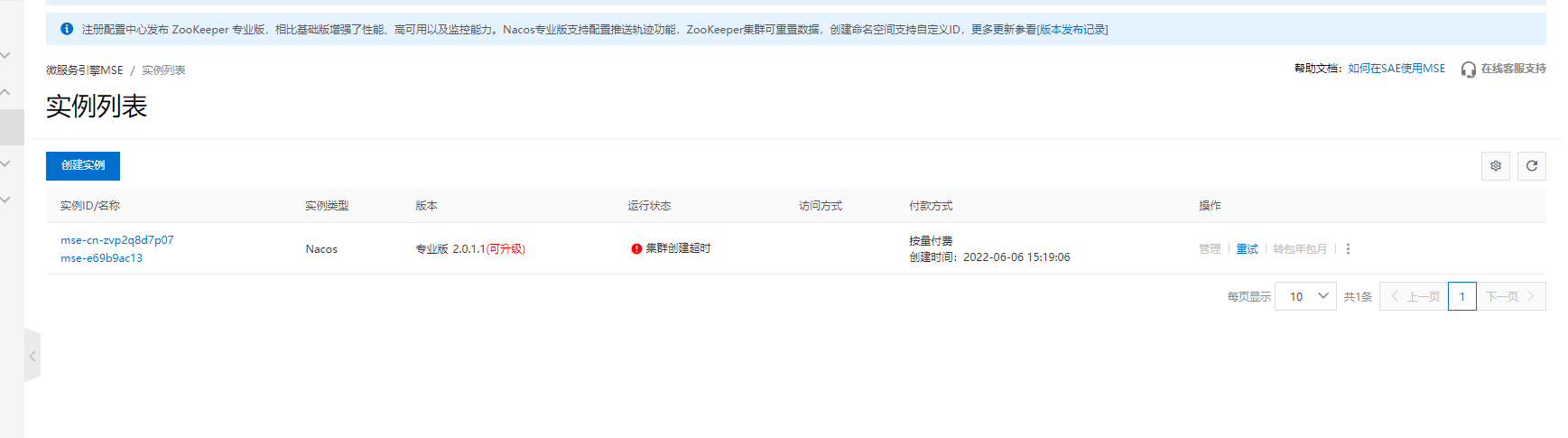Click the 按量付费 payment text
1568x438 pixels.
pyautogui.click(x=931, y=241)
